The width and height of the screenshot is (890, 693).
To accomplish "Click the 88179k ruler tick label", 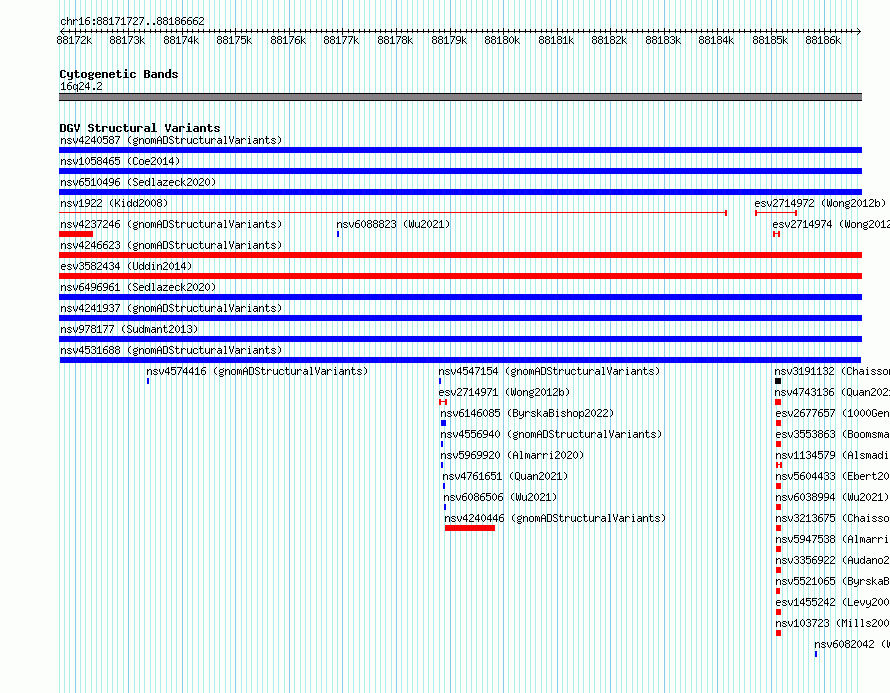I will tap(449, 40).
